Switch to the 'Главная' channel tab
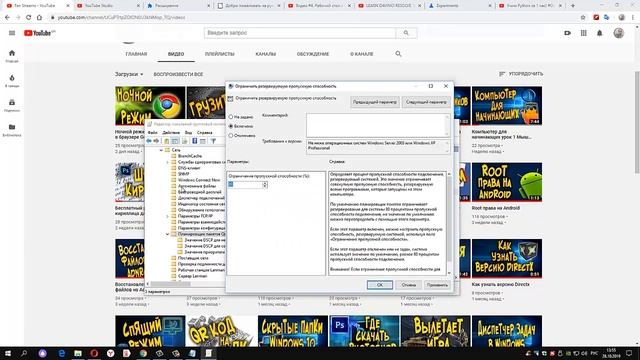 pyautogui.click(x=136, y=54)
